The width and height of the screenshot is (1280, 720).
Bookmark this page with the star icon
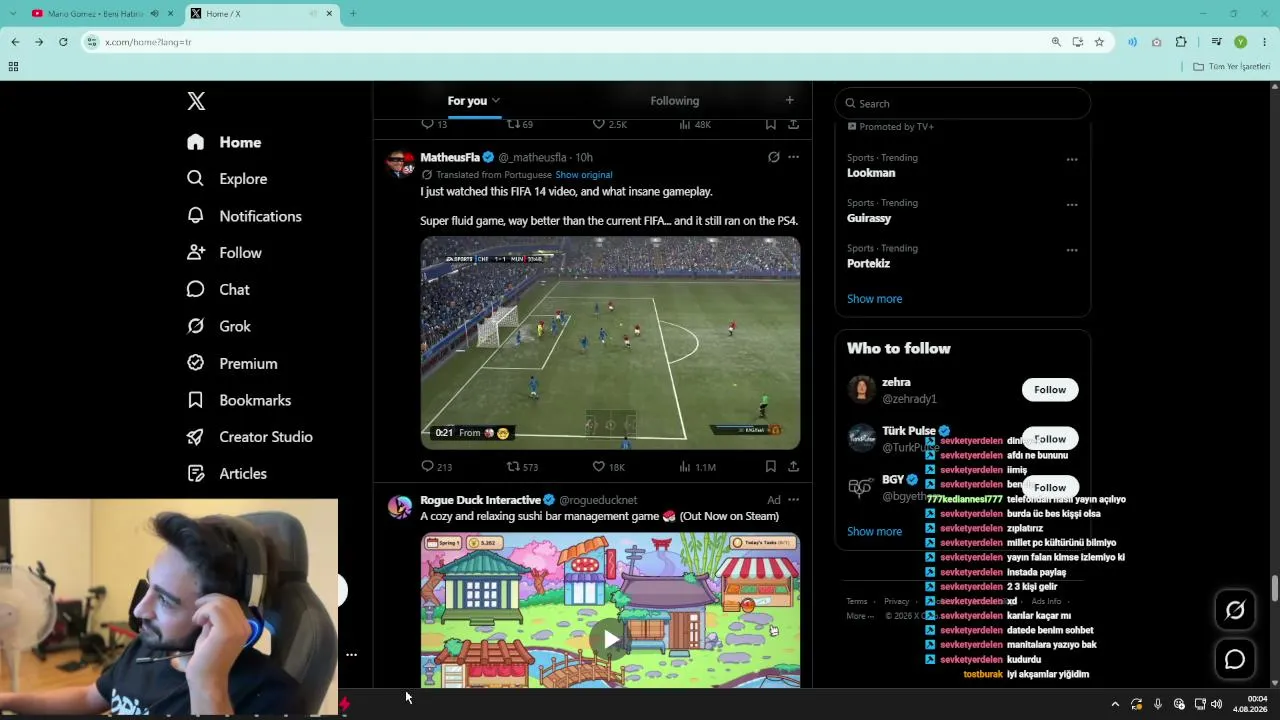(1099, 42)
